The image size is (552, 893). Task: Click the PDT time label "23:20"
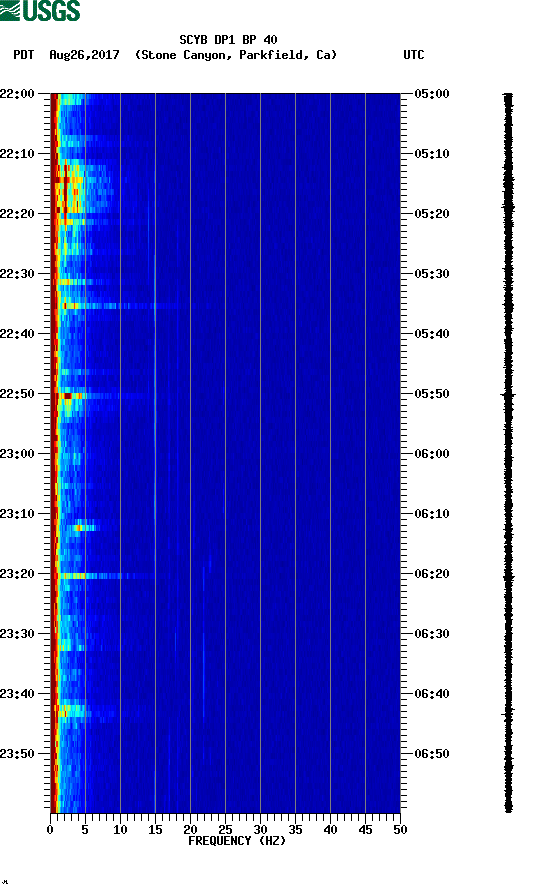(x=17, y=574)
